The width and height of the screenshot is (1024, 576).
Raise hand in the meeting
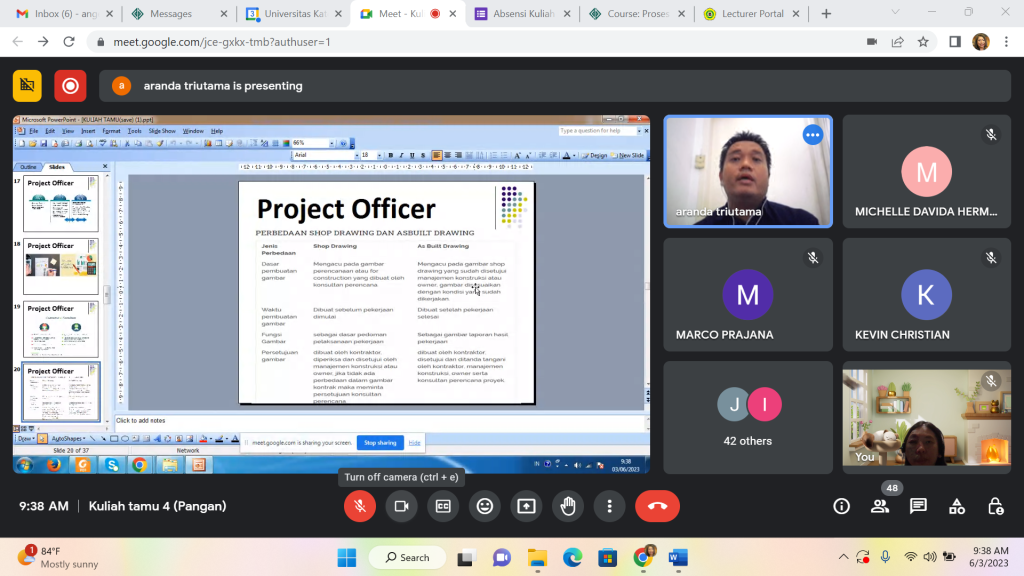tap(568, 506)
